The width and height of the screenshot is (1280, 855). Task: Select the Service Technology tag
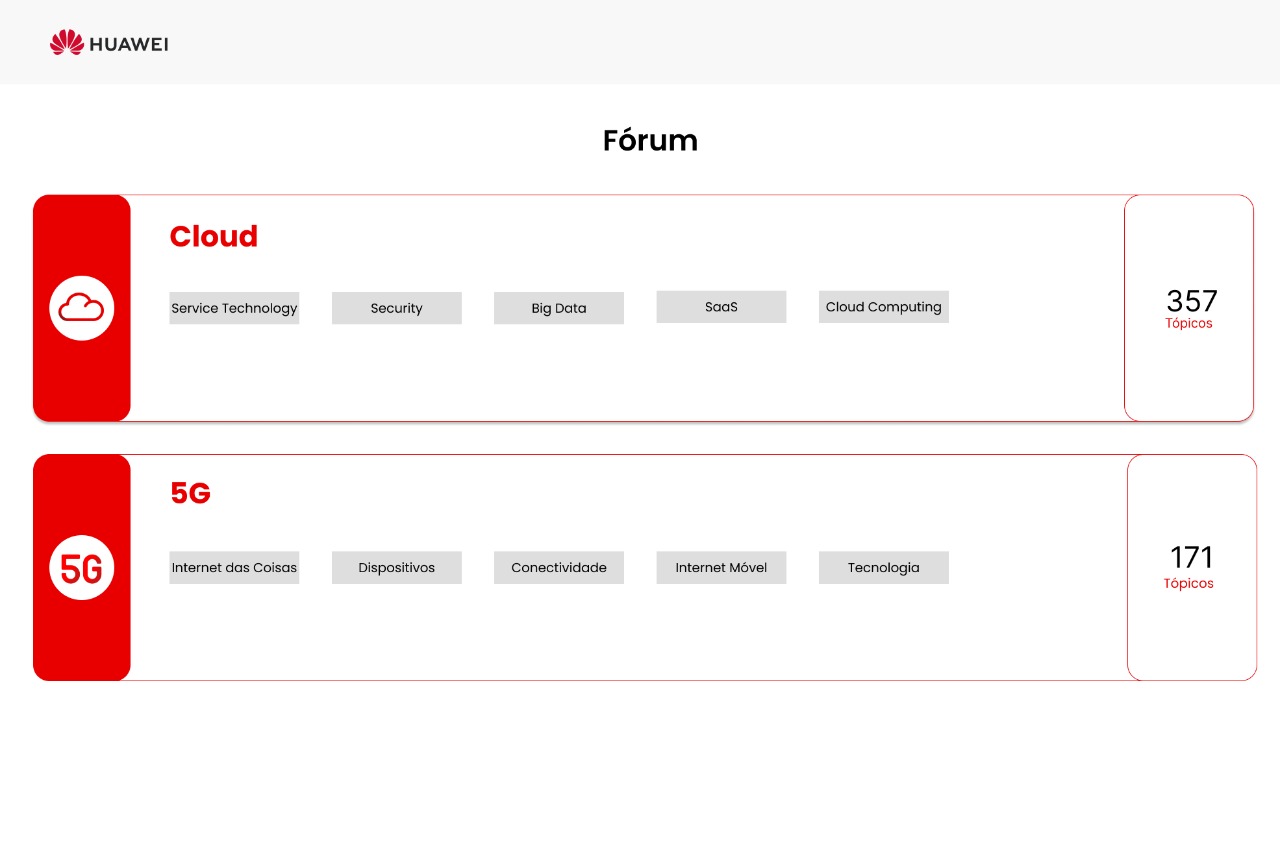234,308
